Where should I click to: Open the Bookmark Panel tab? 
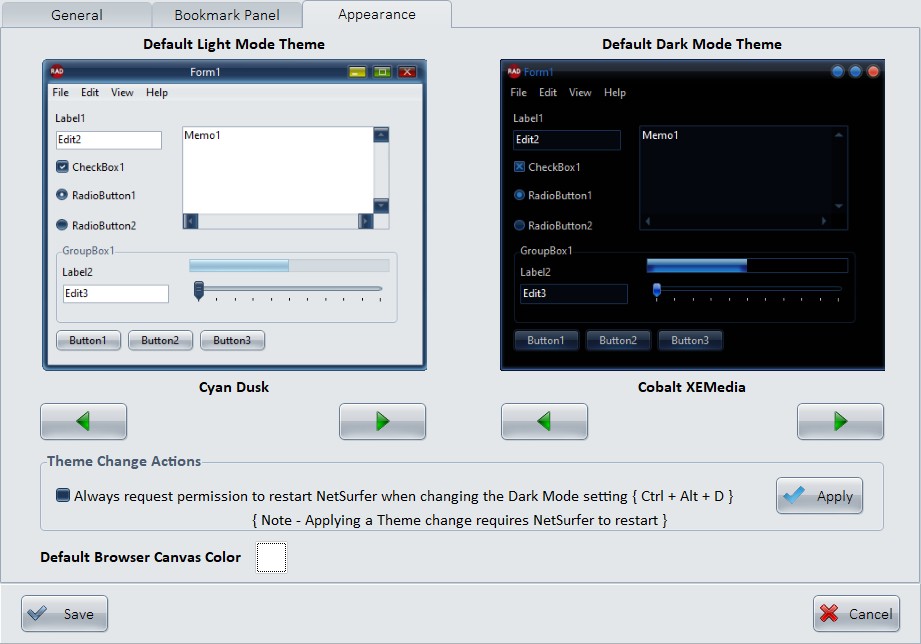tap(226, 15)
